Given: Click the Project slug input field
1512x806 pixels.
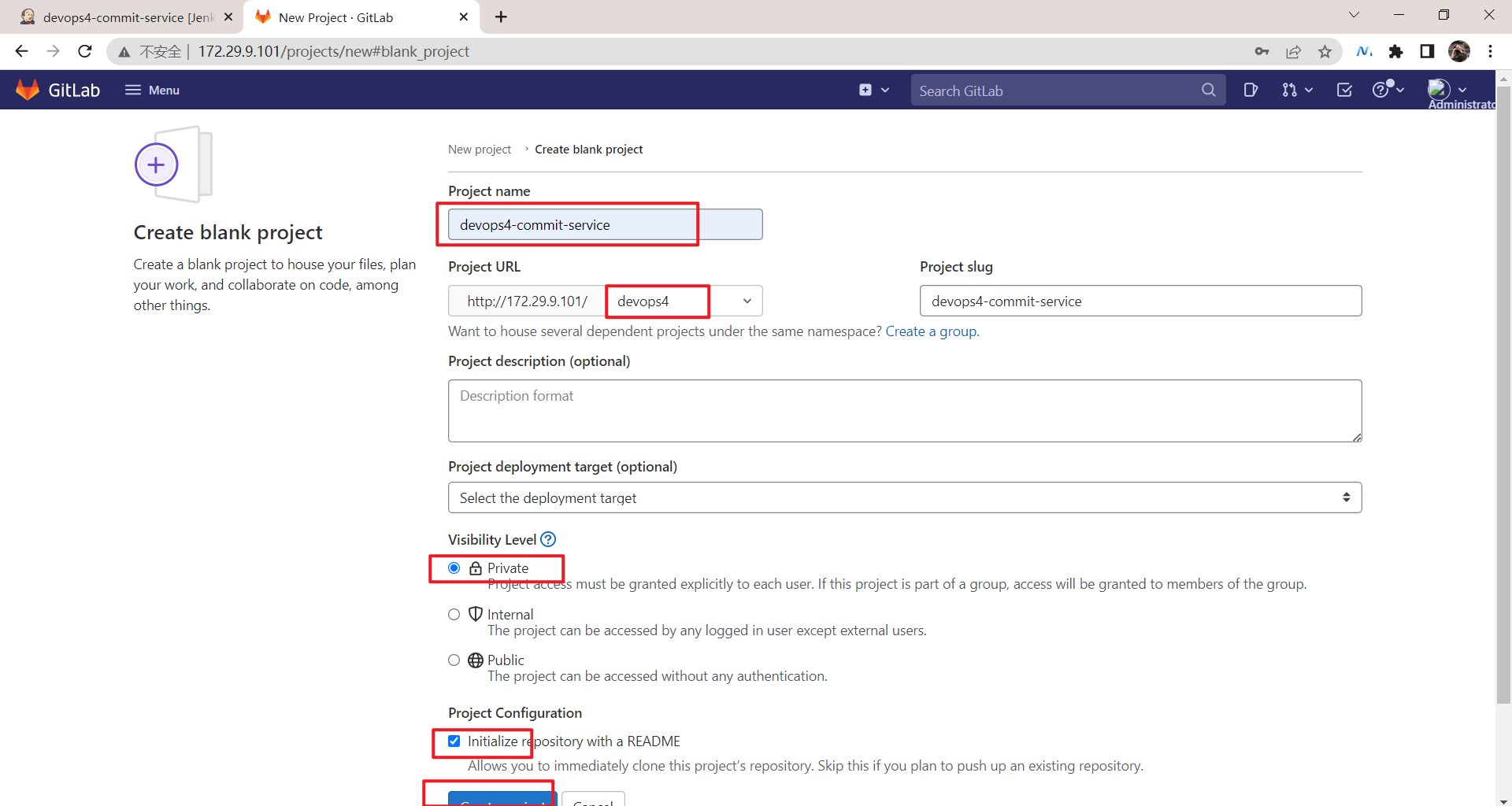Looking at the screenshot, I should tap(1140, 301).
